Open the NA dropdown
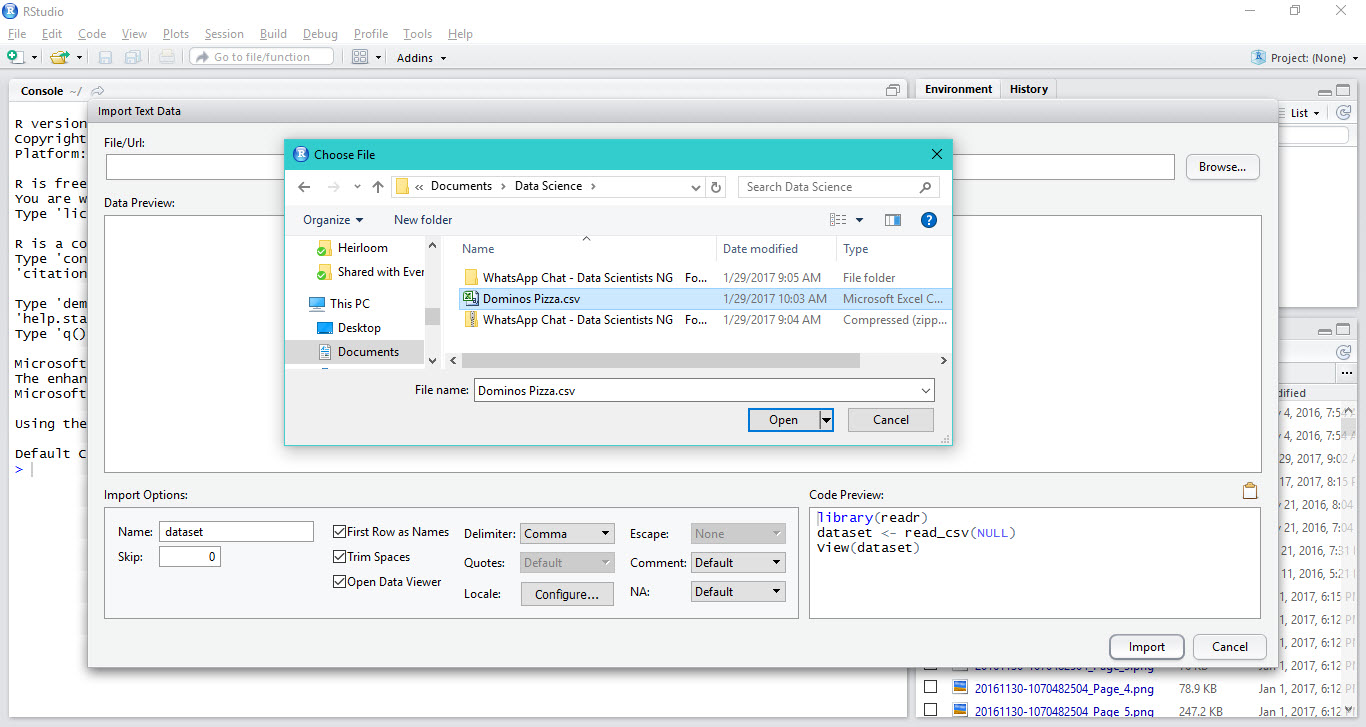The width and height of the screenshot is (1366, 727). [737, 592]
